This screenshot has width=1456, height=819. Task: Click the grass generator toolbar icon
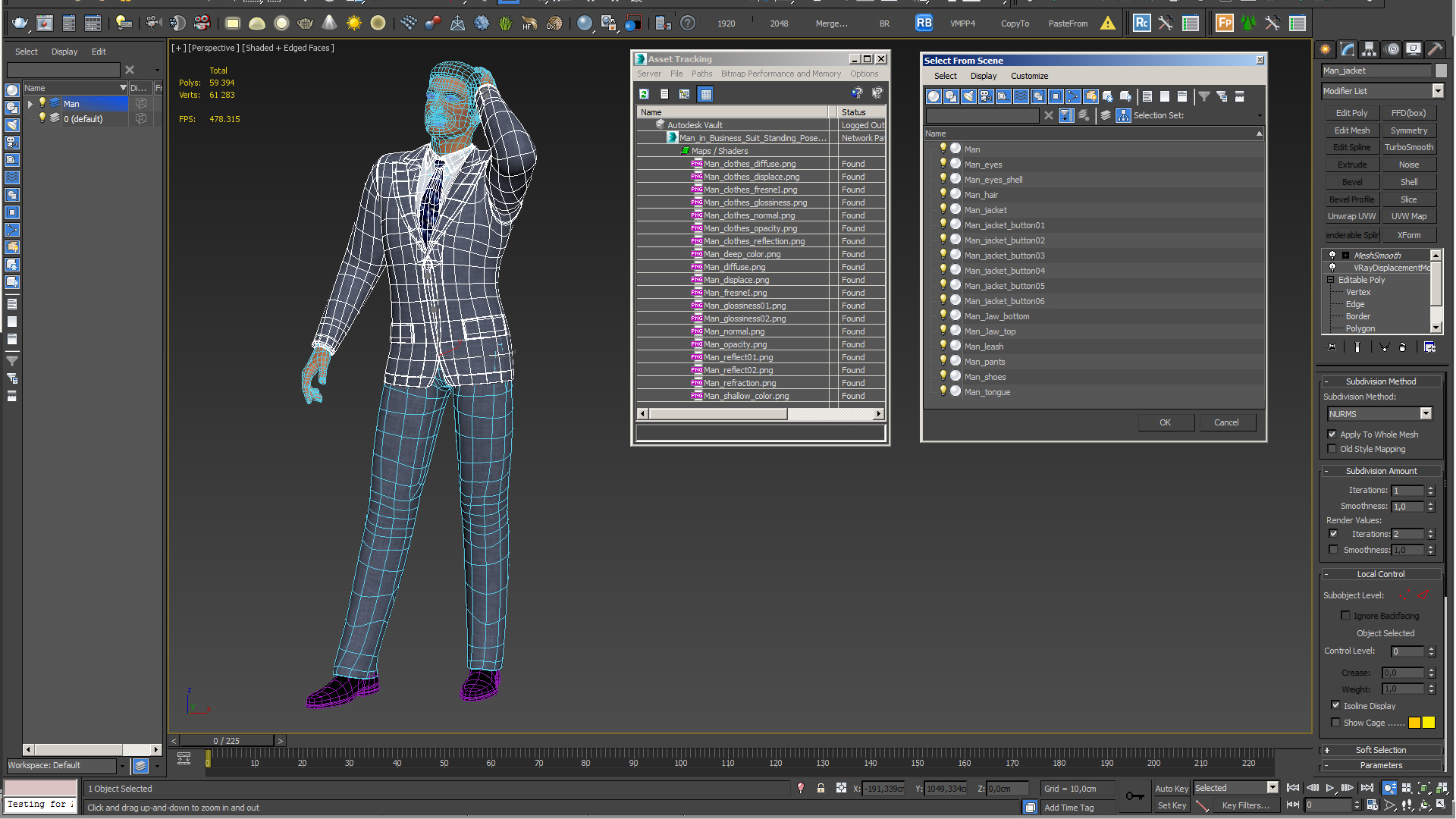(x=506, y=24)
